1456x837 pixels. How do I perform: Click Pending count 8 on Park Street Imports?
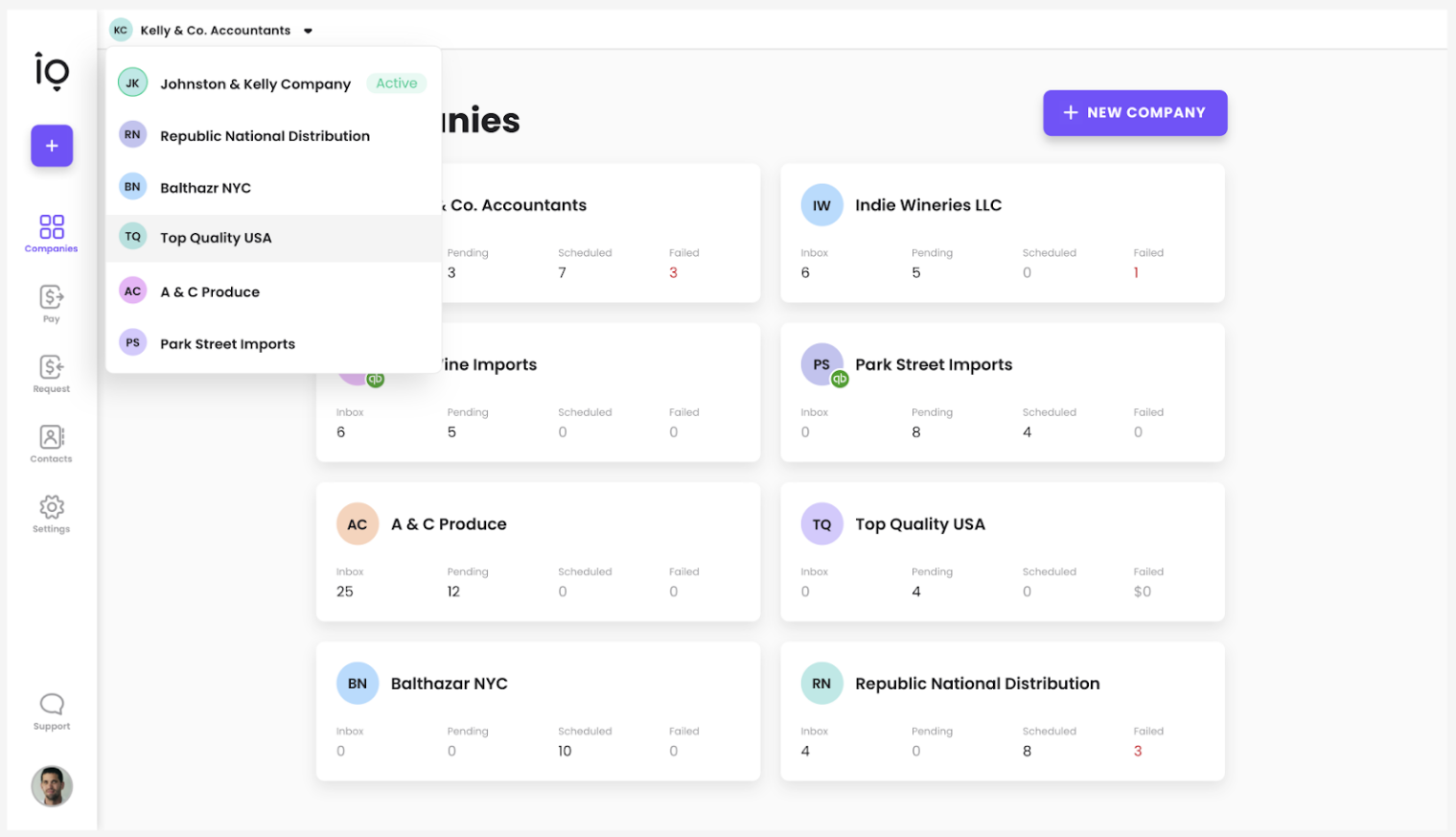click(x=916, y=432)
